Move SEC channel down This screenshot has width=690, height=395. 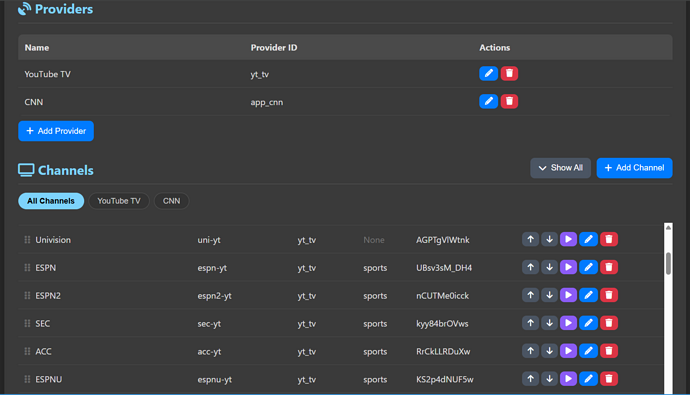[x=549, y=323]
